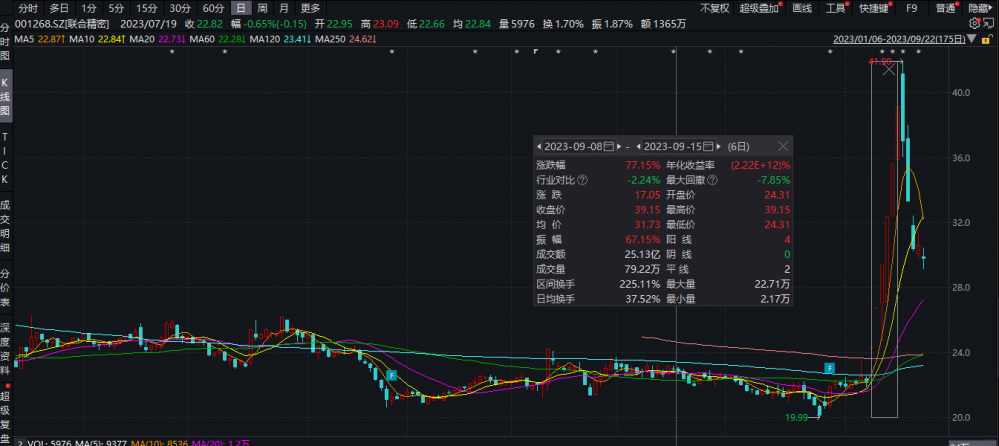
Task: Click the cyan F marker near the 2023 low
Action: pyautogui.click(x=391, y=375)
